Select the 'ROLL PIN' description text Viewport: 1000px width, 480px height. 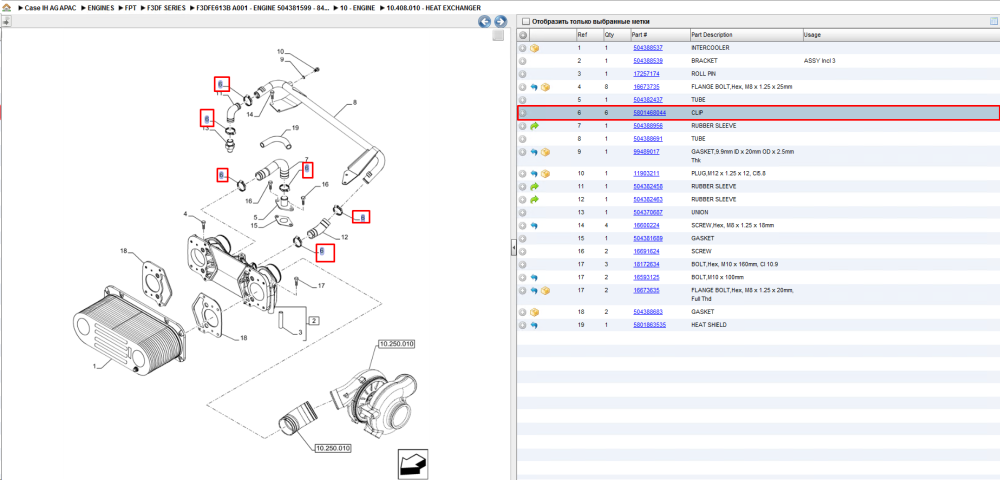[703, 74]
